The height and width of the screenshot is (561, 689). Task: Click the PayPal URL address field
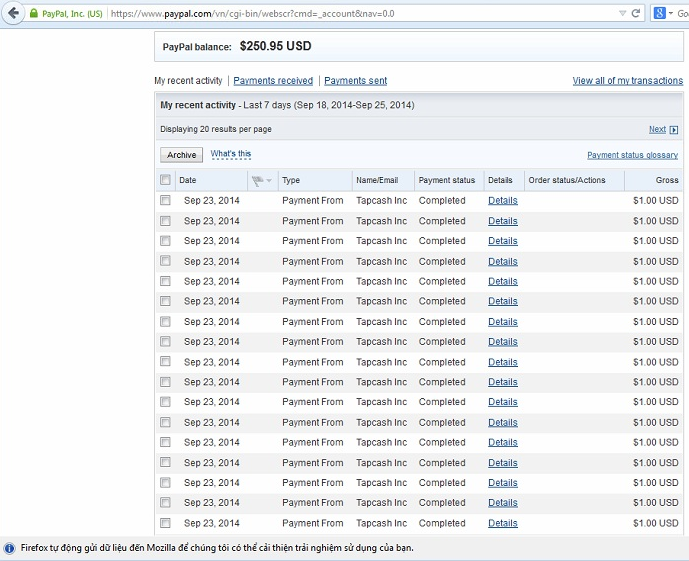[x=350, y=14]
